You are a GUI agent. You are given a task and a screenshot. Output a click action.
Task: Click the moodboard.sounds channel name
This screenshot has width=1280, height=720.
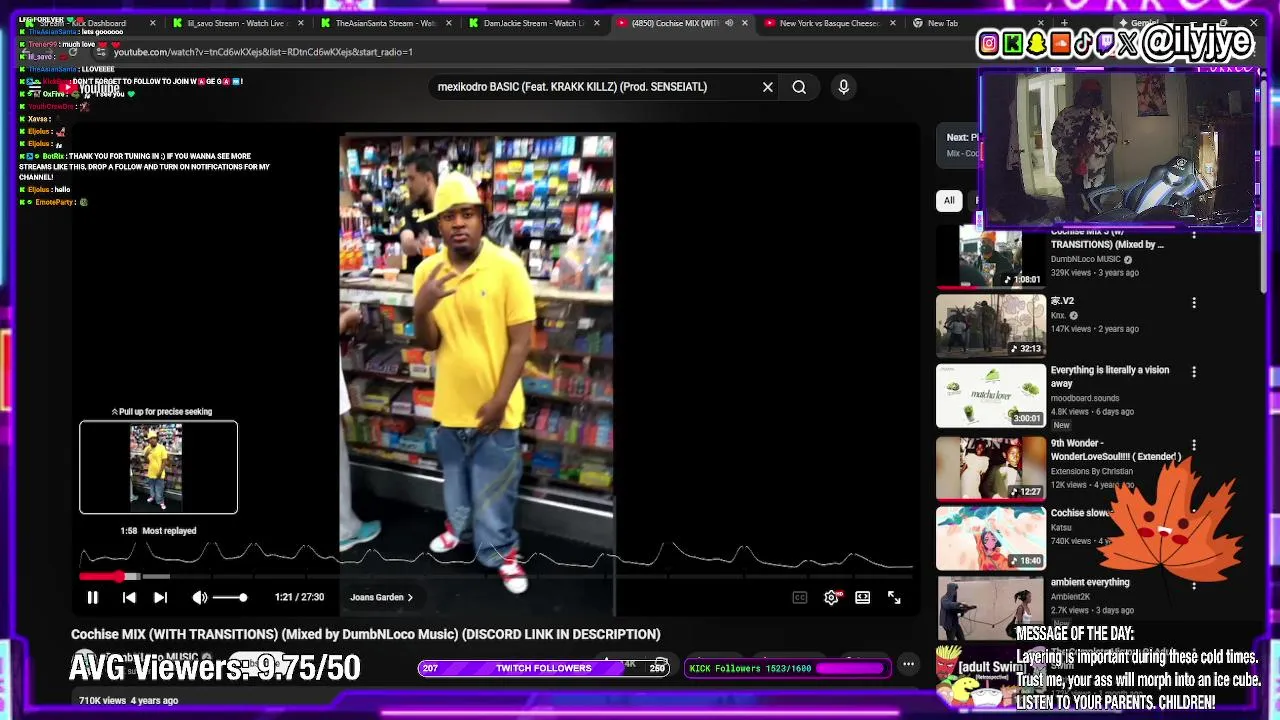coord(1084,398)
